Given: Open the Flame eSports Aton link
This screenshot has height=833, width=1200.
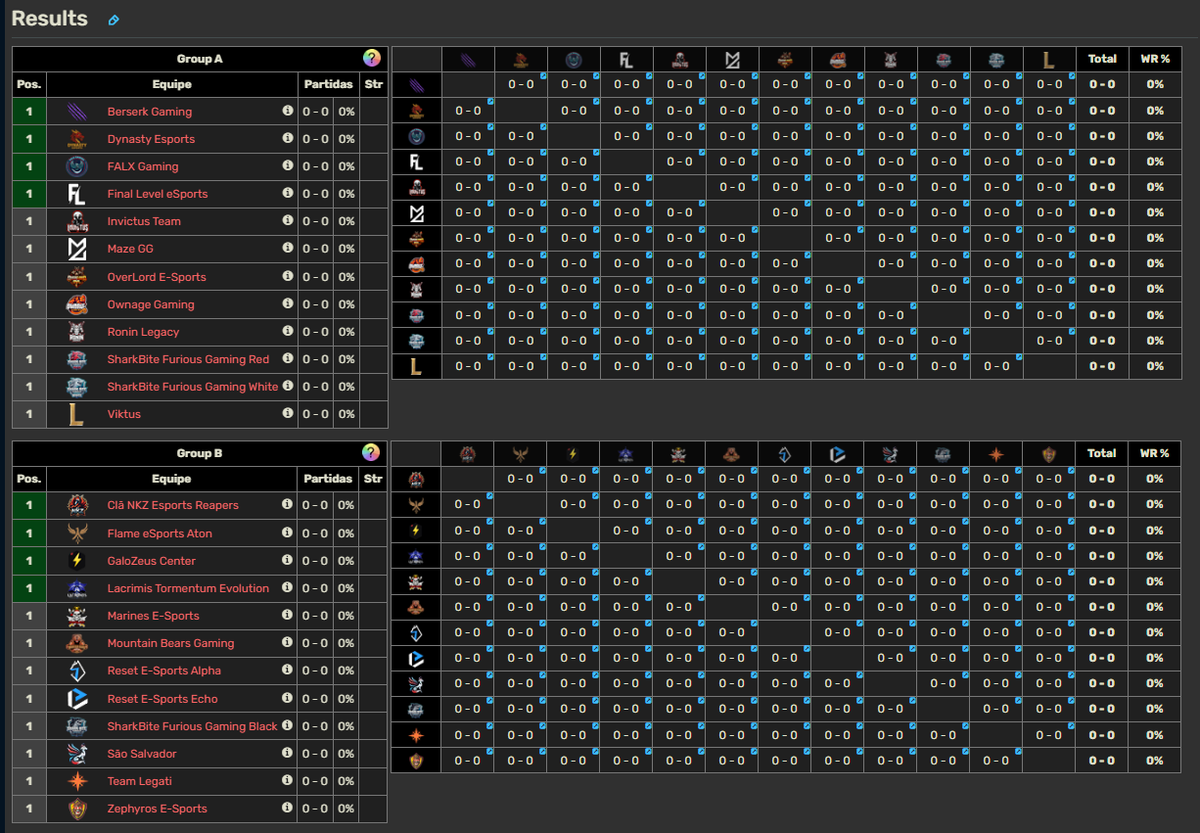Looking at the screenshot, I should point(160,534).
